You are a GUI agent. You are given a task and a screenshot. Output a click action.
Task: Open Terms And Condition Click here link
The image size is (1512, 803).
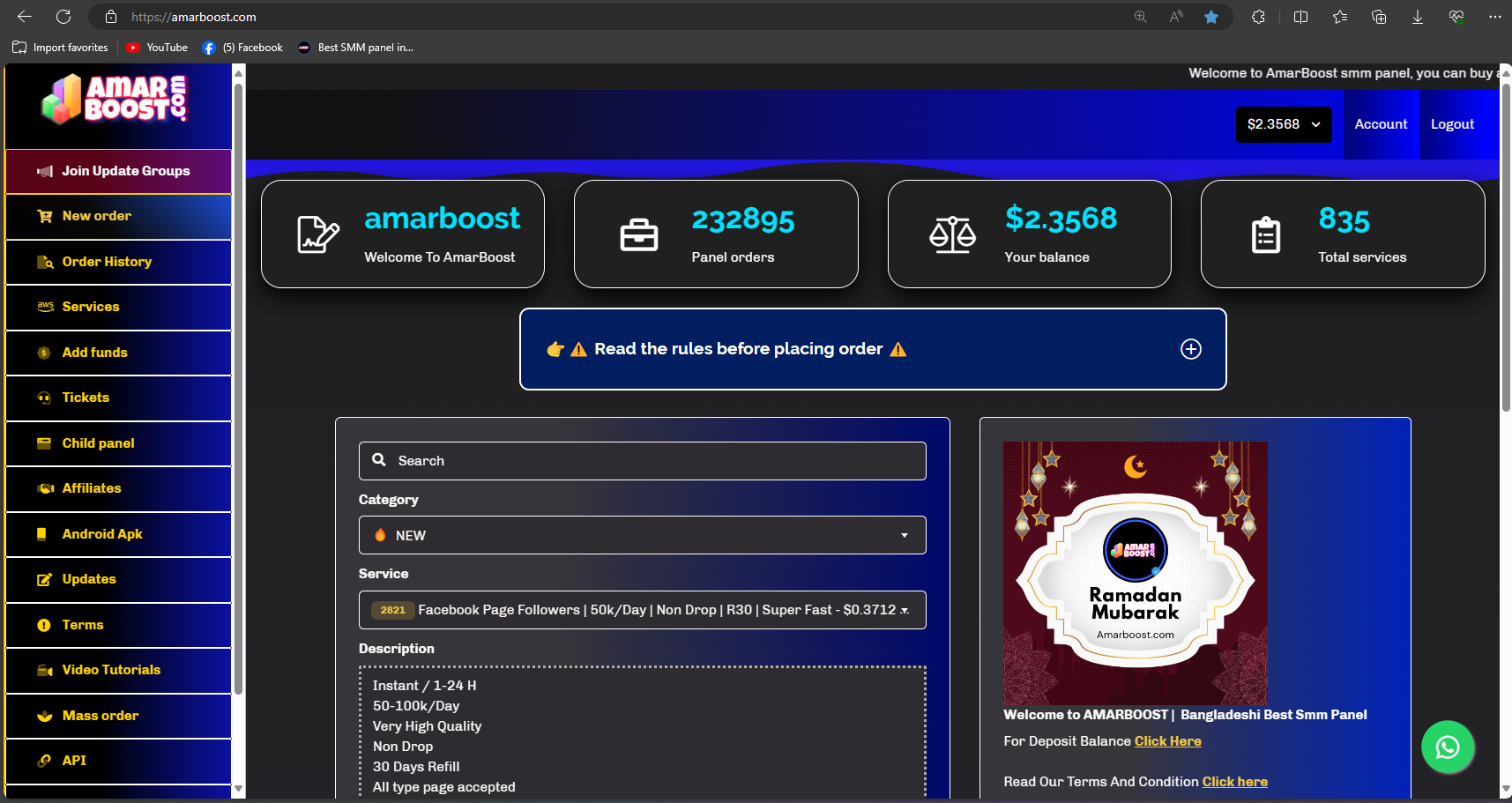[x=1234, y=782]
